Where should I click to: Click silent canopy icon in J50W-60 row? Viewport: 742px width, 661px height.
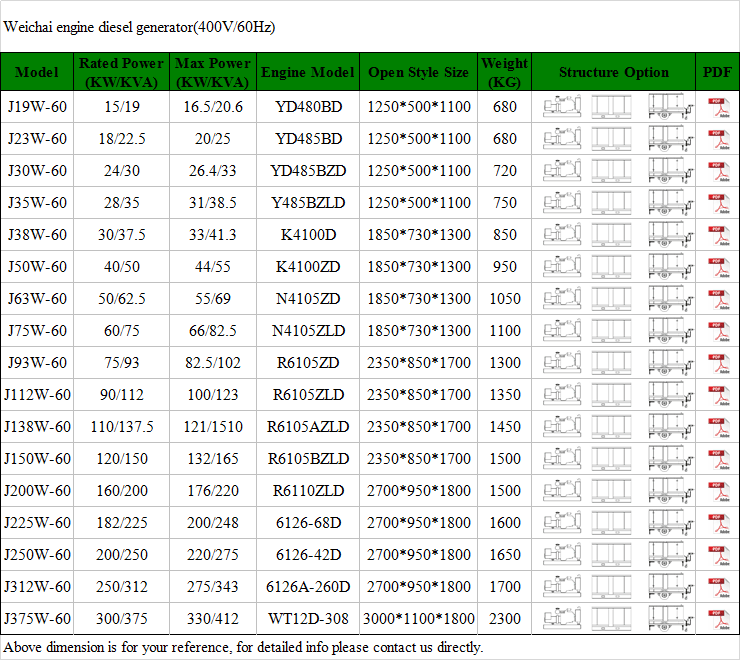pos(611,266)
